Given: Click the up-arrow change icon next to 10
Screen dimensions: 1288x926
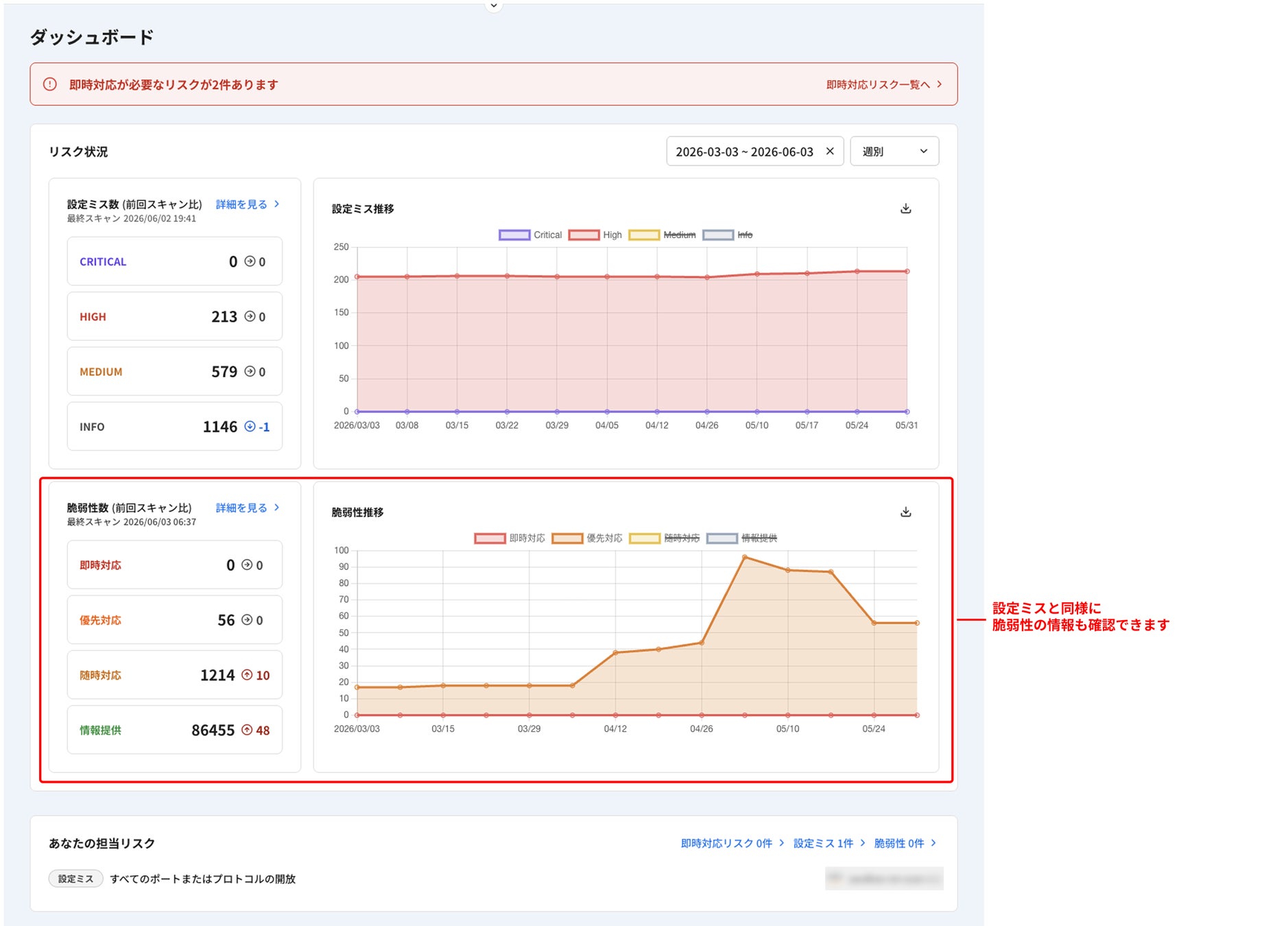Looking at the screenshot, I should tap(247, 675).
